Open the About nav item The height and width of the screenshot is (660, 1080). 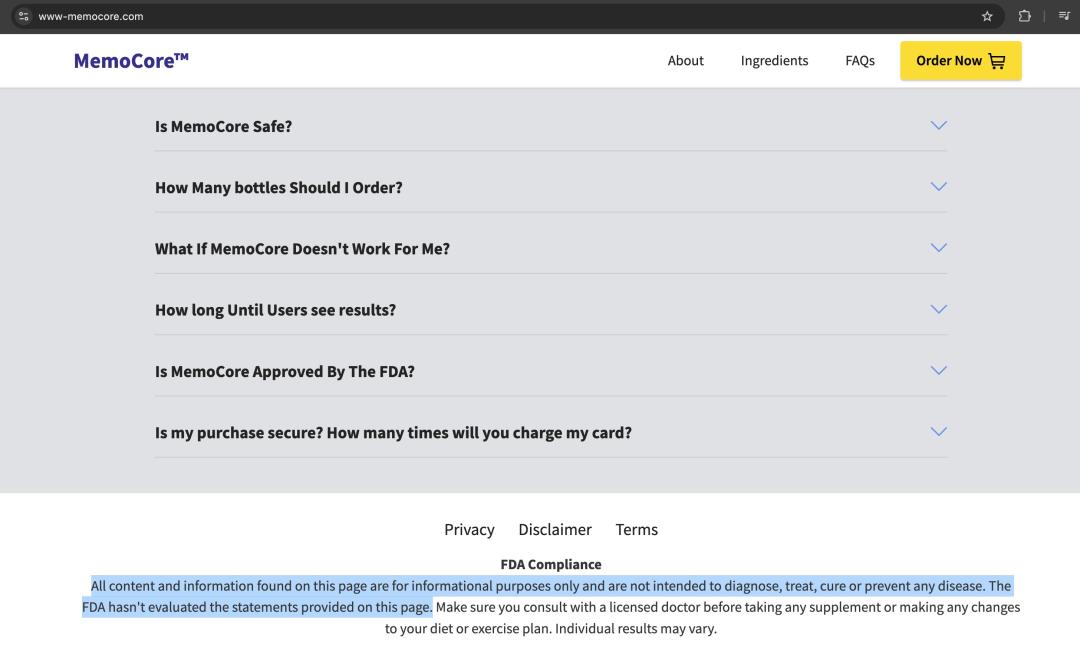coord(685,61)
